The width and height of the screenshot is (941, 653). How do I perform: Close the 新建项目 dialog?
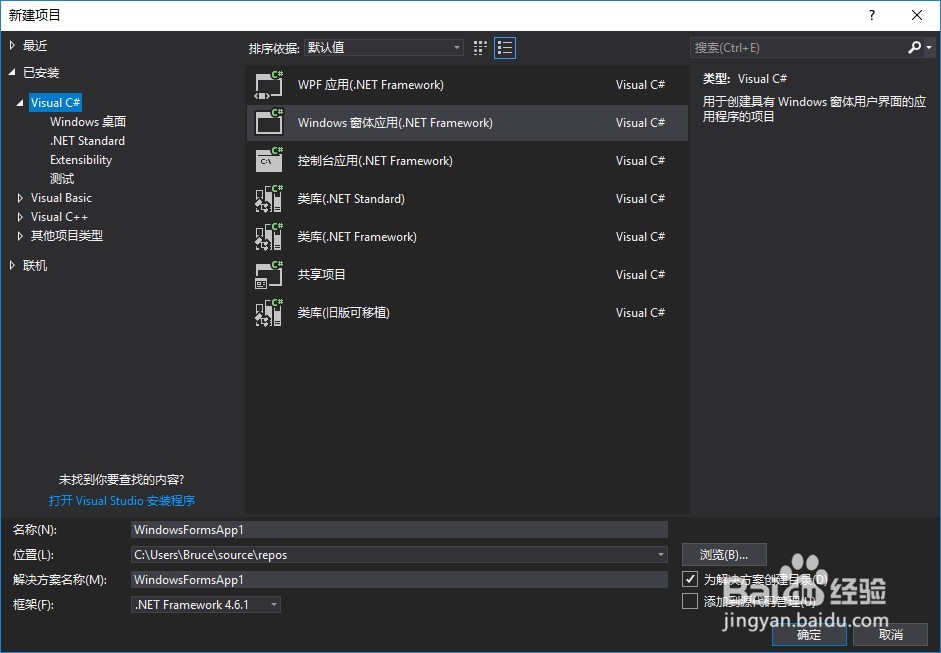click(x=916, y=15)
